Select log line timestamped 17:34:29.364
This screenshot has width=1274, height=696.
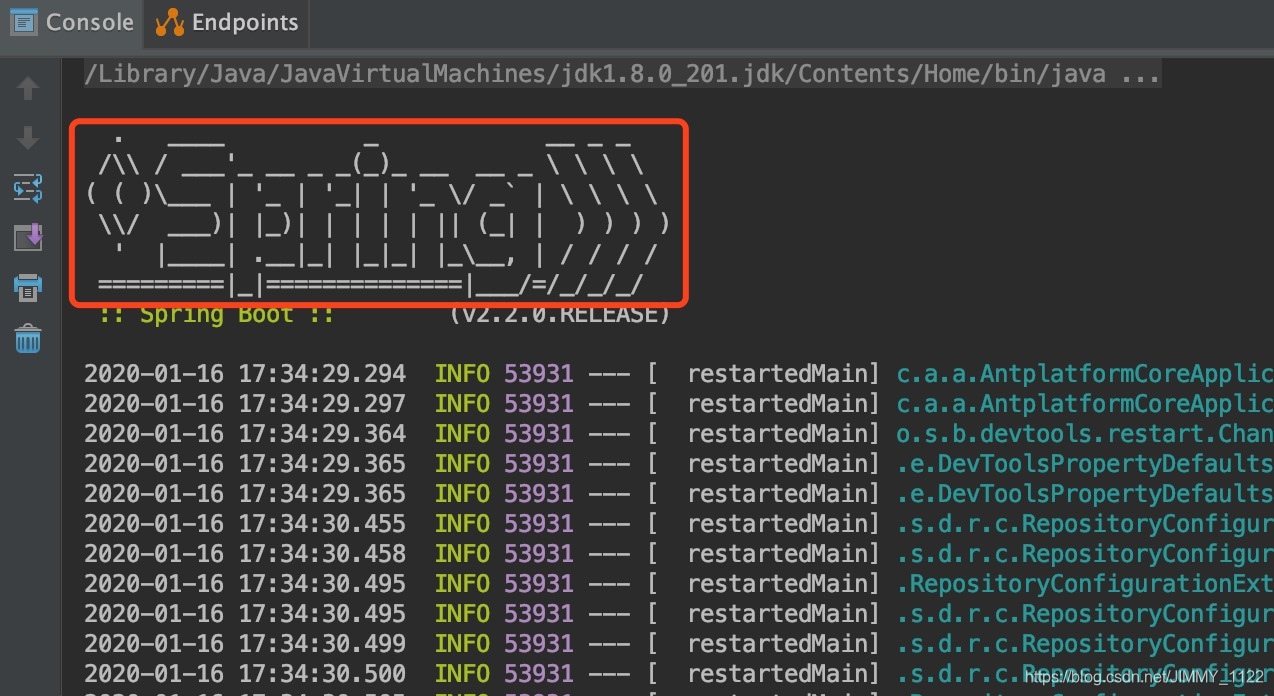pos(679,434)
